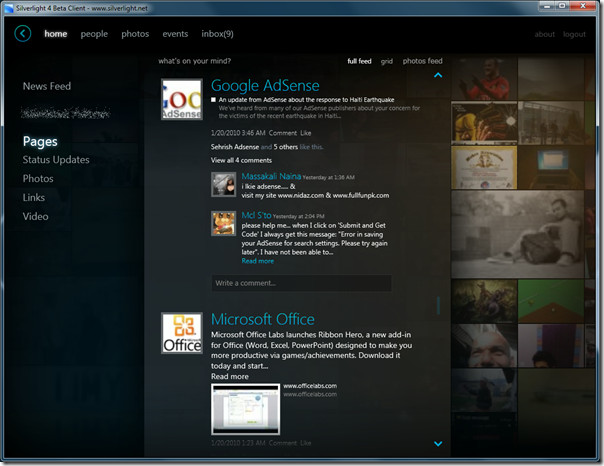The height and width of the screenshot is (466, 604).
Task: Click Read more in Mcl S'to's comment
Action: point(258,261)
